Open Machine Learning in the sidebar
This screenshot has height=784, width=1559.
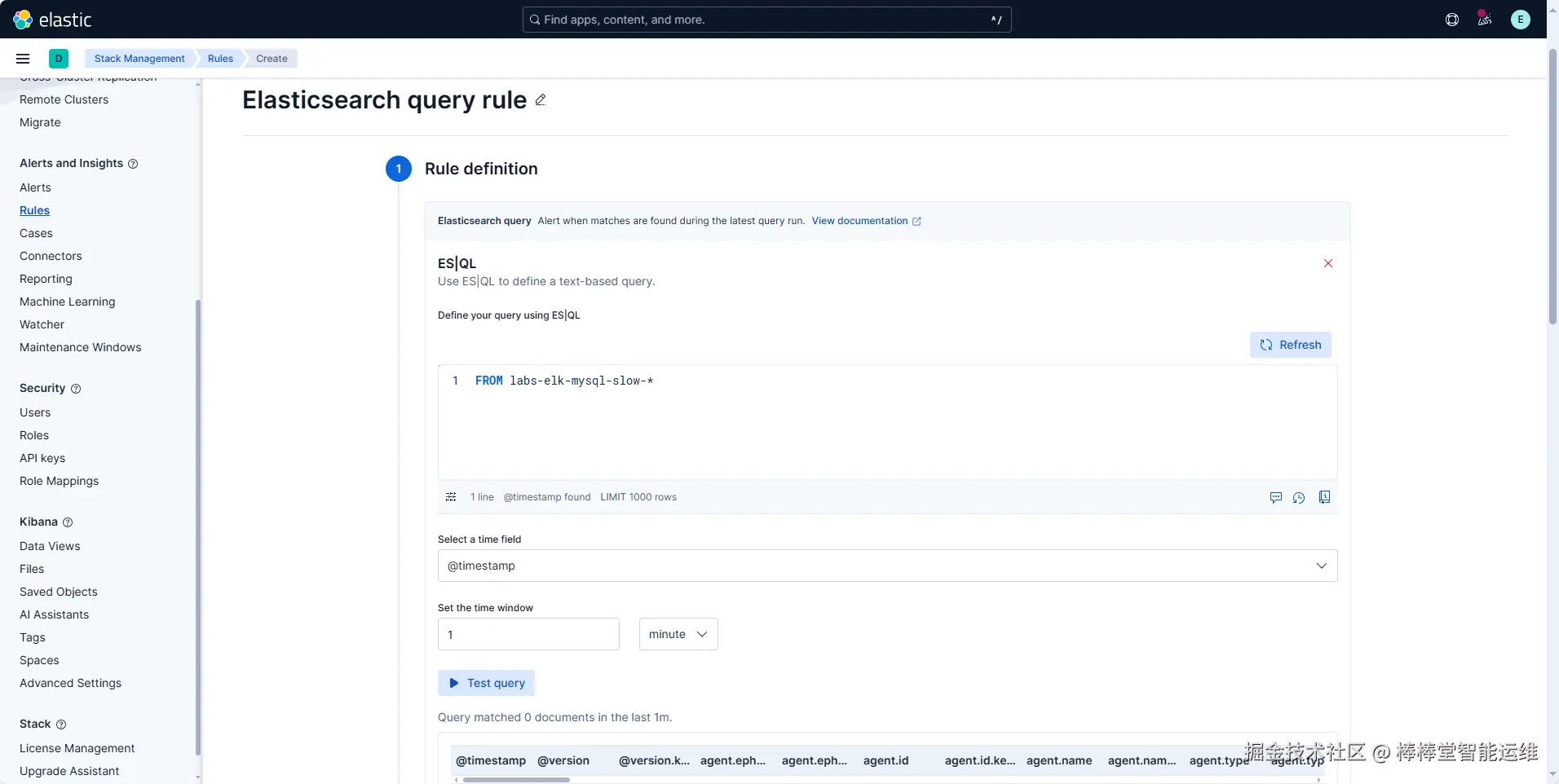(x=67, y=302)
